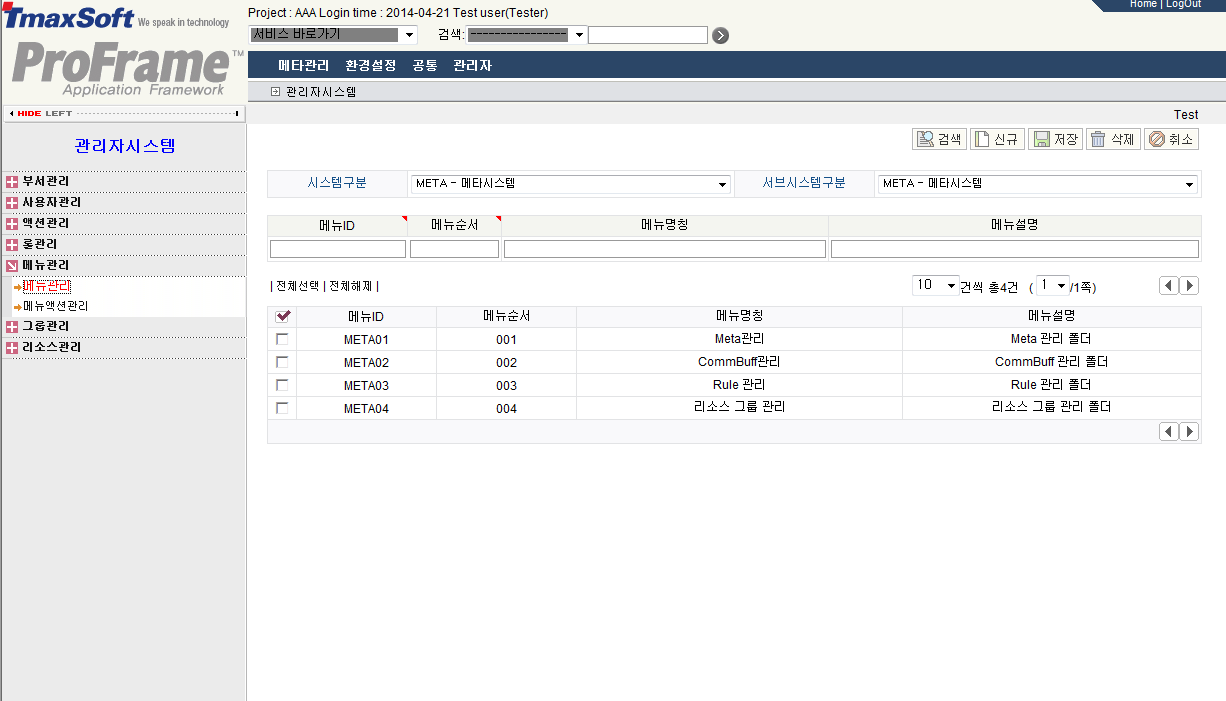Toggle the select-all checkbox in table header

(x=282, y=315)
